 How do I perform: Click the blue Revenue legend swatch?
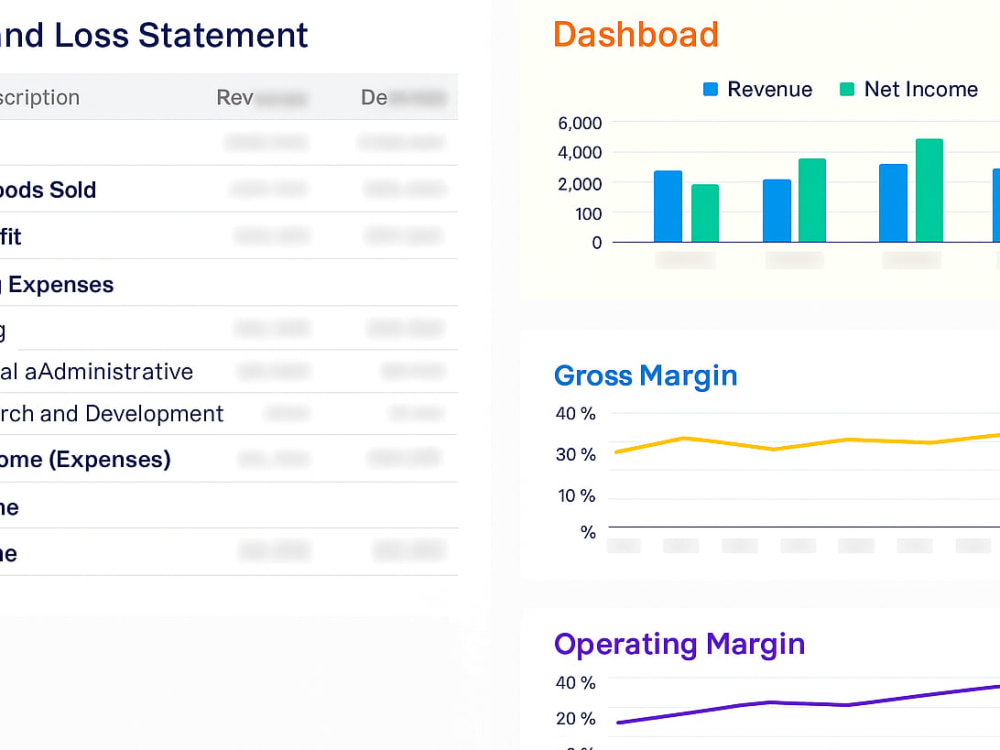tap(711, 90)
